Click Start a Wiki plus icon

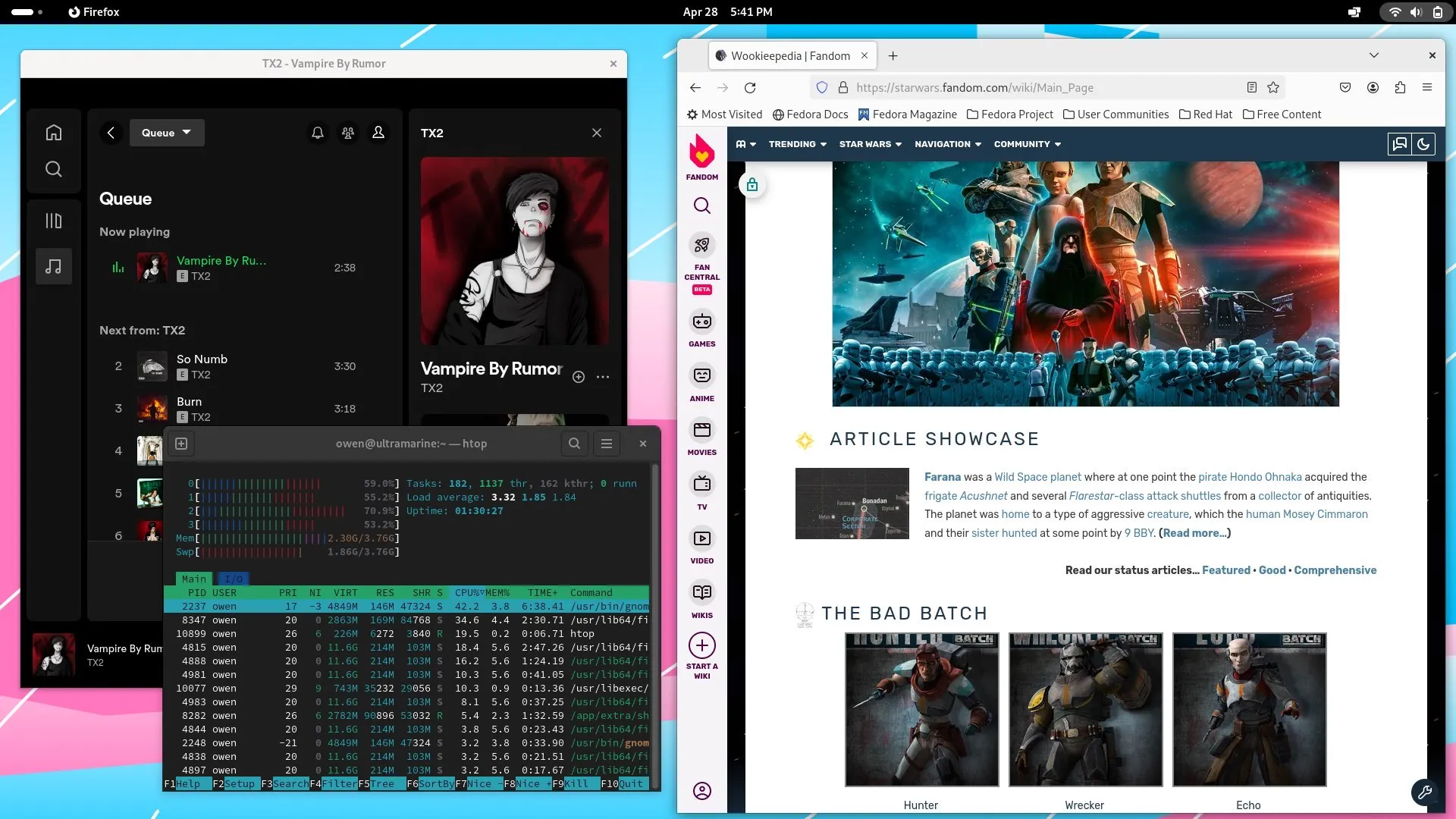coord(702,645)
